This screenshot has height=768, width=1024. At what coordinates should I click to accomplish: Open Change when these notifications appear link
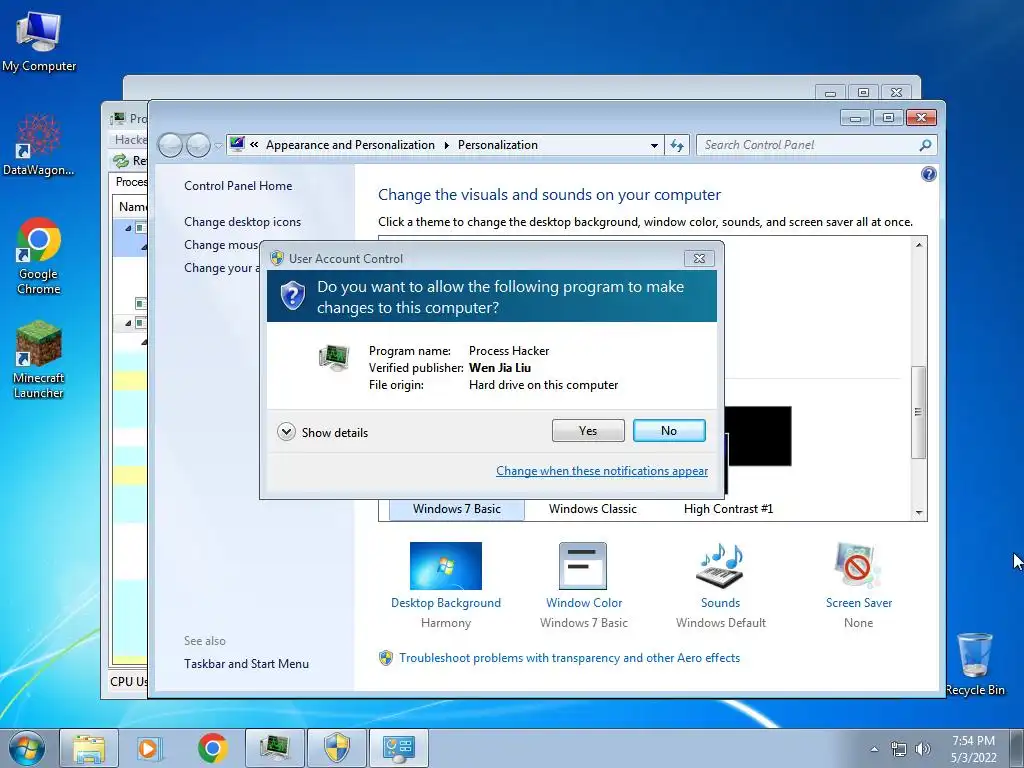coord(601,471)
